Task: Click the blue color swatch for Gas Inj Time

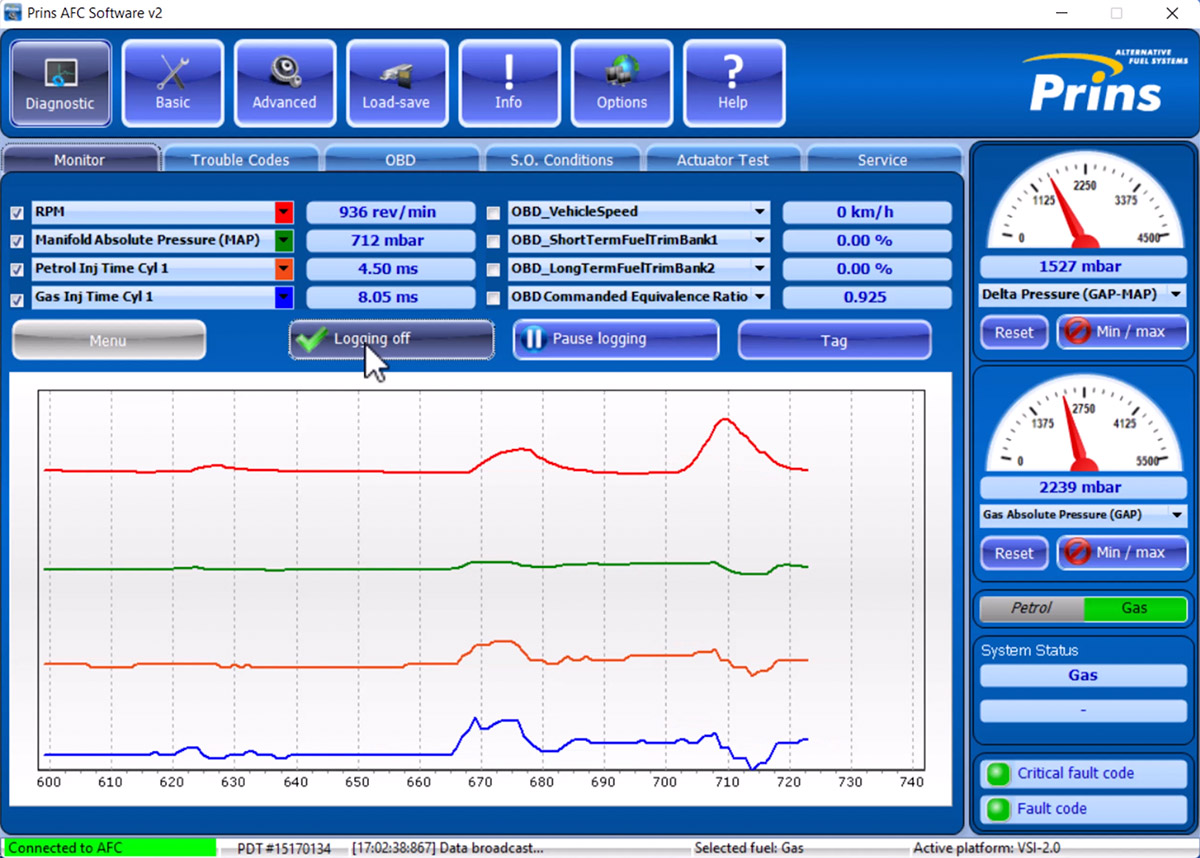Action: tap(284, 297)
